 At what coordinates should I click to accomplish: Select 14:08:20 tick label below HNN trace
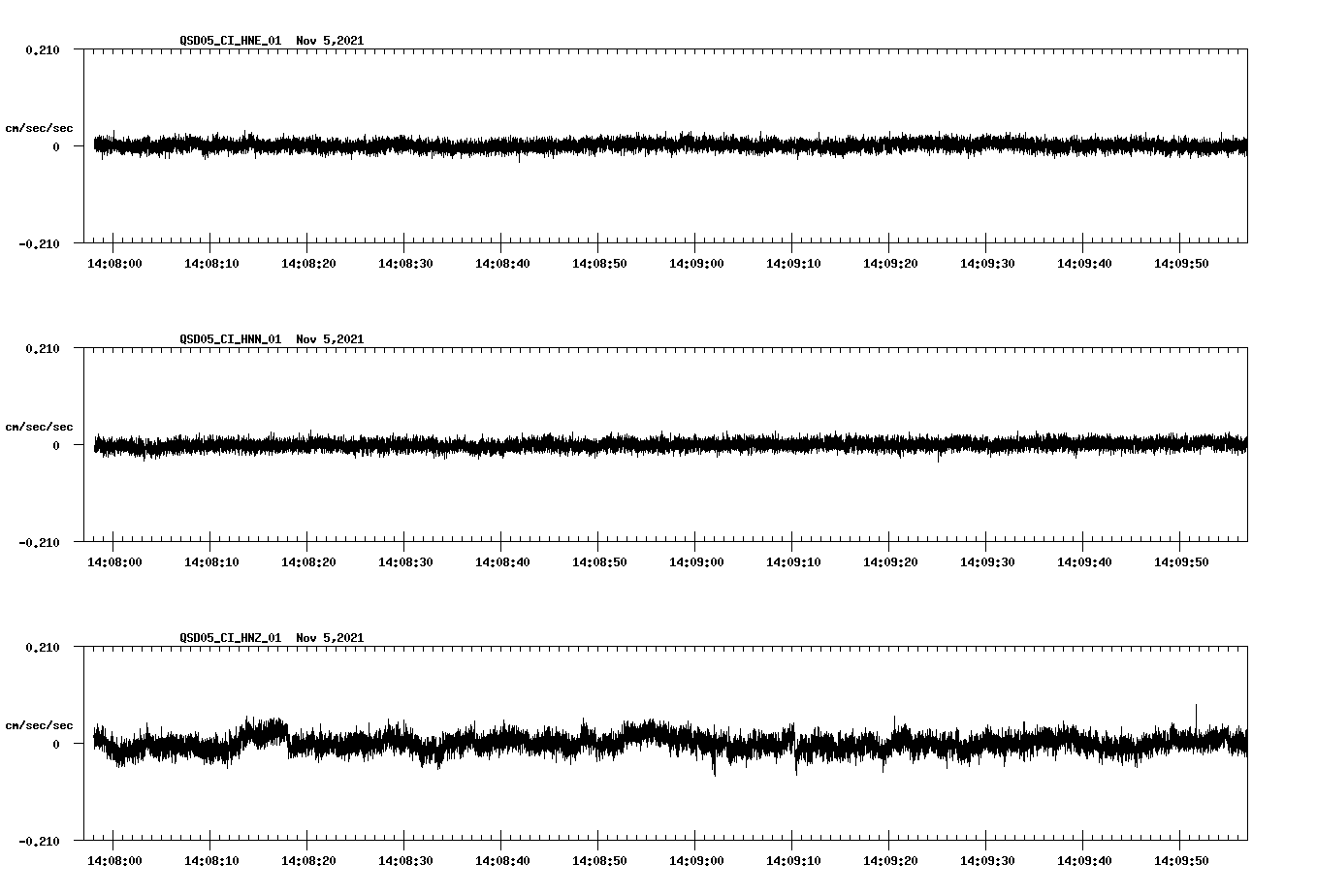(x=308, y=562)
